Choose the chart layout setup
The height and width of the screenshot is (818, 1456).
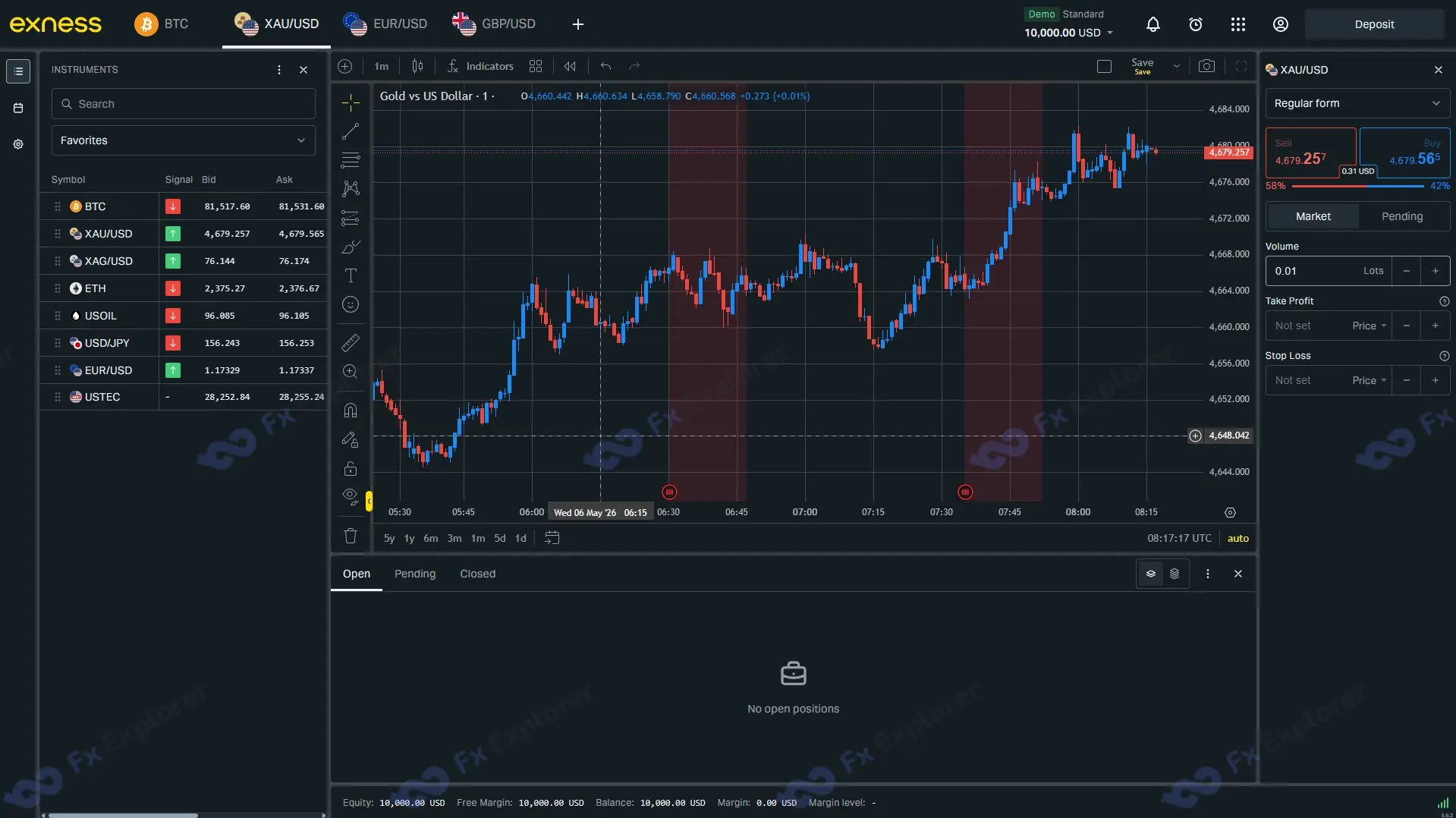pos(1105,67)
